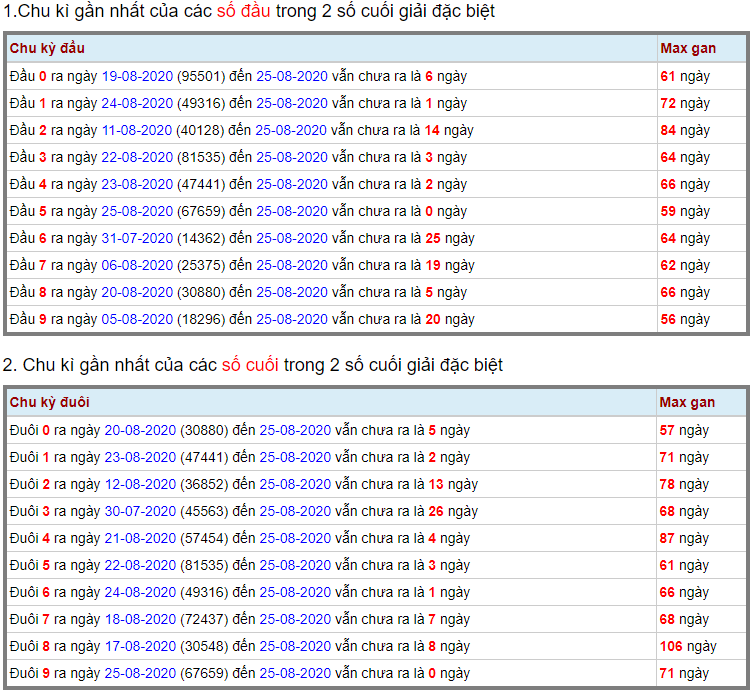The height and width of the screenshot is (695, 753).
Task: Click end date 25-08-2020 in Đuôi 3 row
Action: (295, 511)
